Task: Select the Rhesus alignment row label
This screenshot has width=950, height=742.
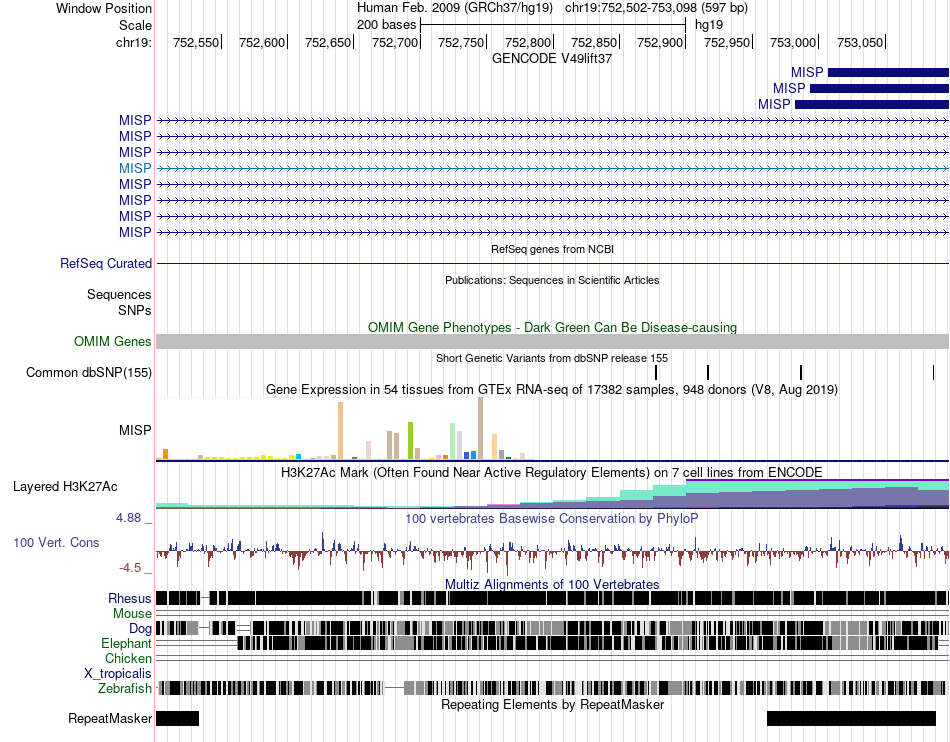Action: 130,598
